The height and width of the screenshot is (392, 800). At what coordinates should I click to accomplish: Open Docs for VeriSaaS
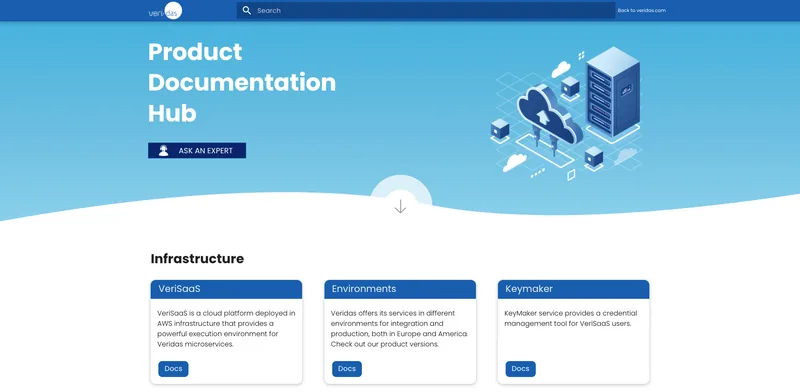tap(173, 369)
